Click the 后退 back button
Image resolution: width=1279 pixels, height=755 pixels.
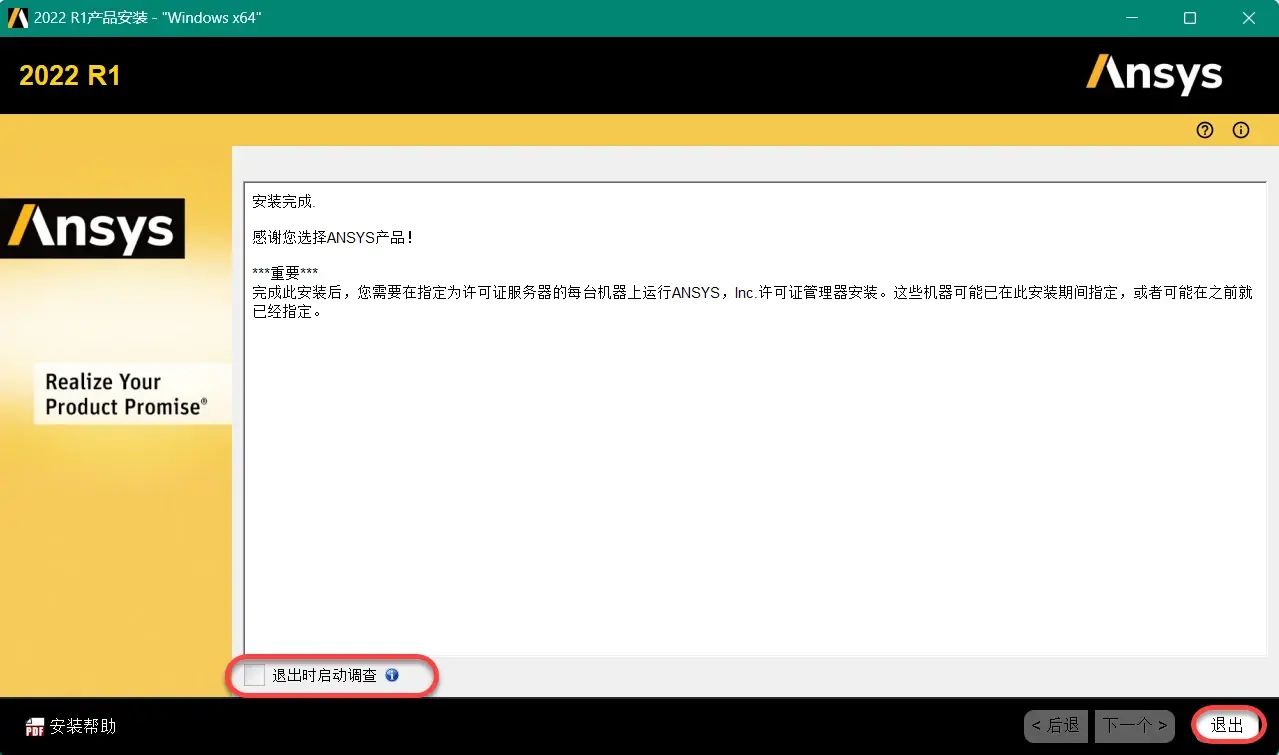pyautogui.click(x=1056, y=725)
